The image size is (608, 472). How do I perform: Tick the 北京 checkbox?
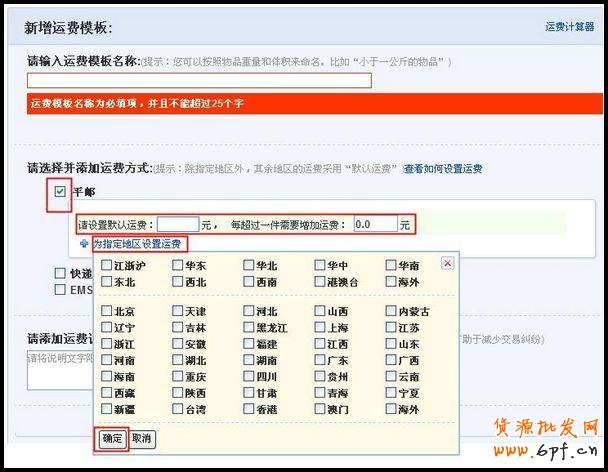coord(106,312)
